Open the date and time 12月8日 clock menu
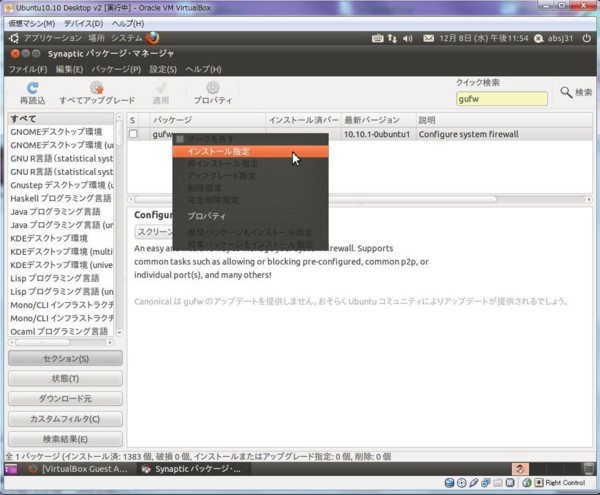The height and width of the screenshot is (495, 600). pyautogui.click(x=484, y=38)
